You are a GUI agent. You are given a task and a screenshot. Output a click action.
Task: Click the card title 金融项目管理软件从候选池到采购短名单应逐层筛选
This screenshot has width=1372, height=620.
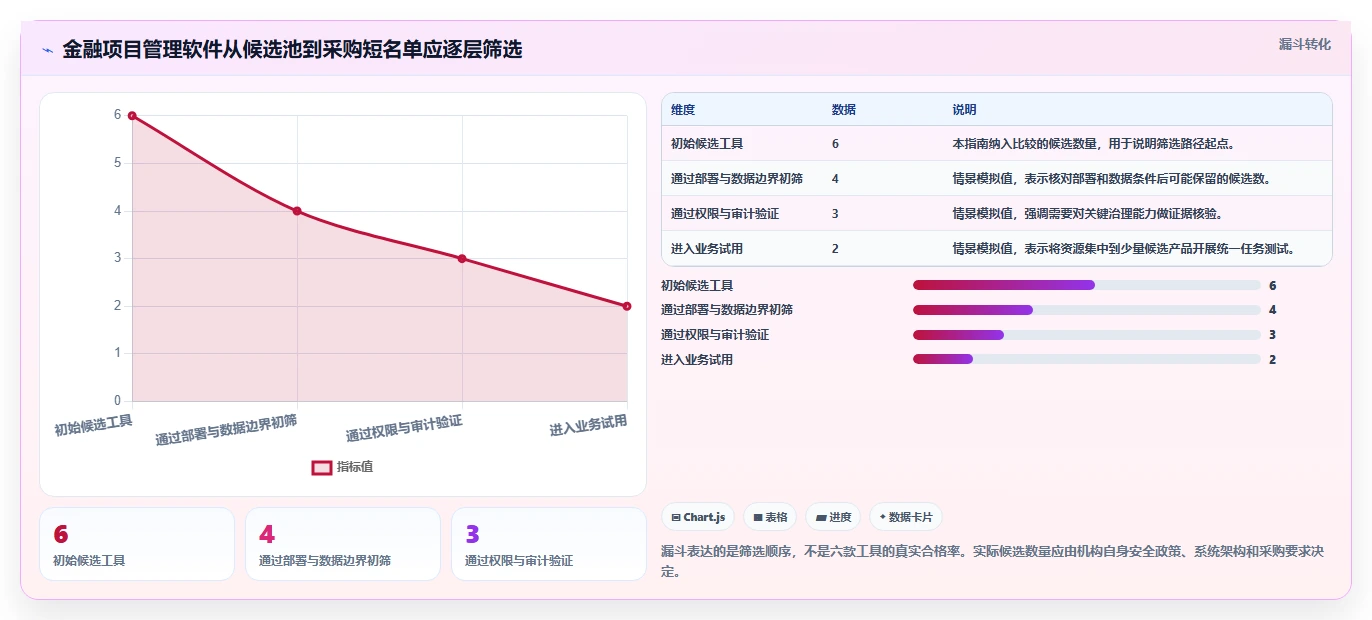click(292, 49)
